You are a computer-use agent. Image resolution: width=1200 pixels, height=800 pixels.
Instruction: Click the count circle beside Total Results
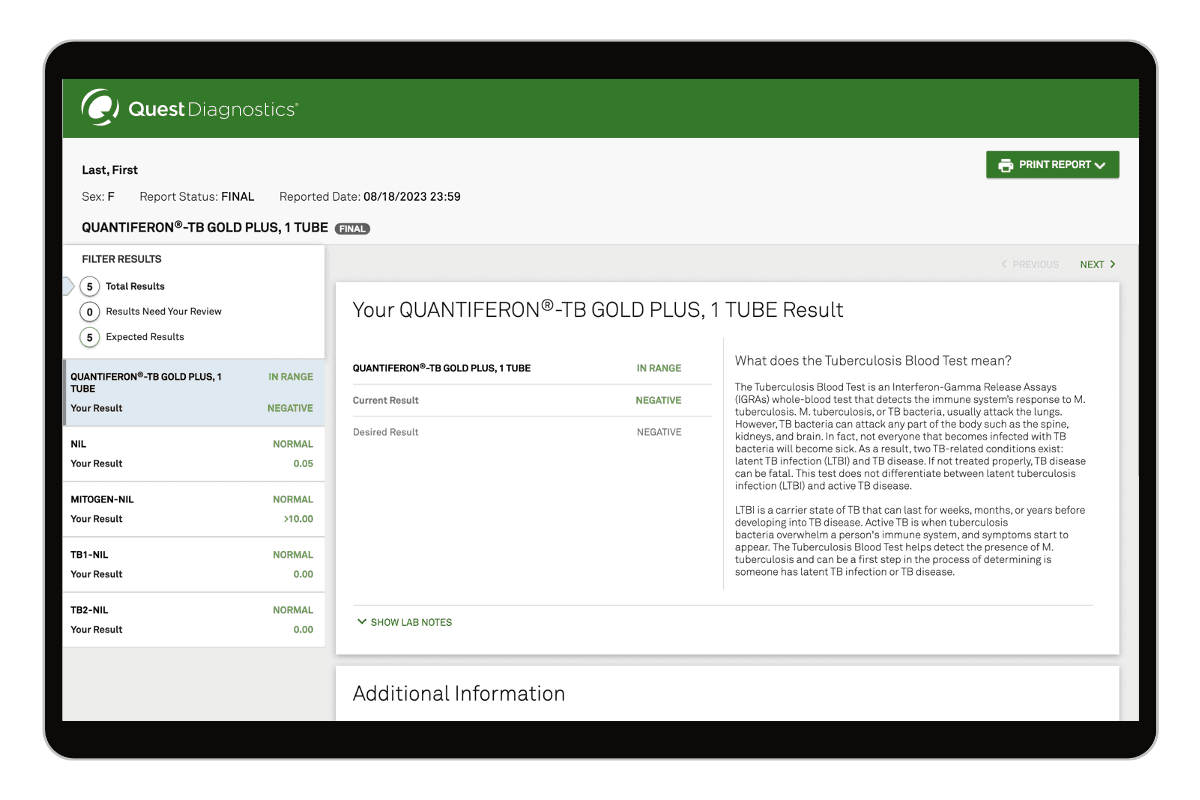[x=90, y=287]
